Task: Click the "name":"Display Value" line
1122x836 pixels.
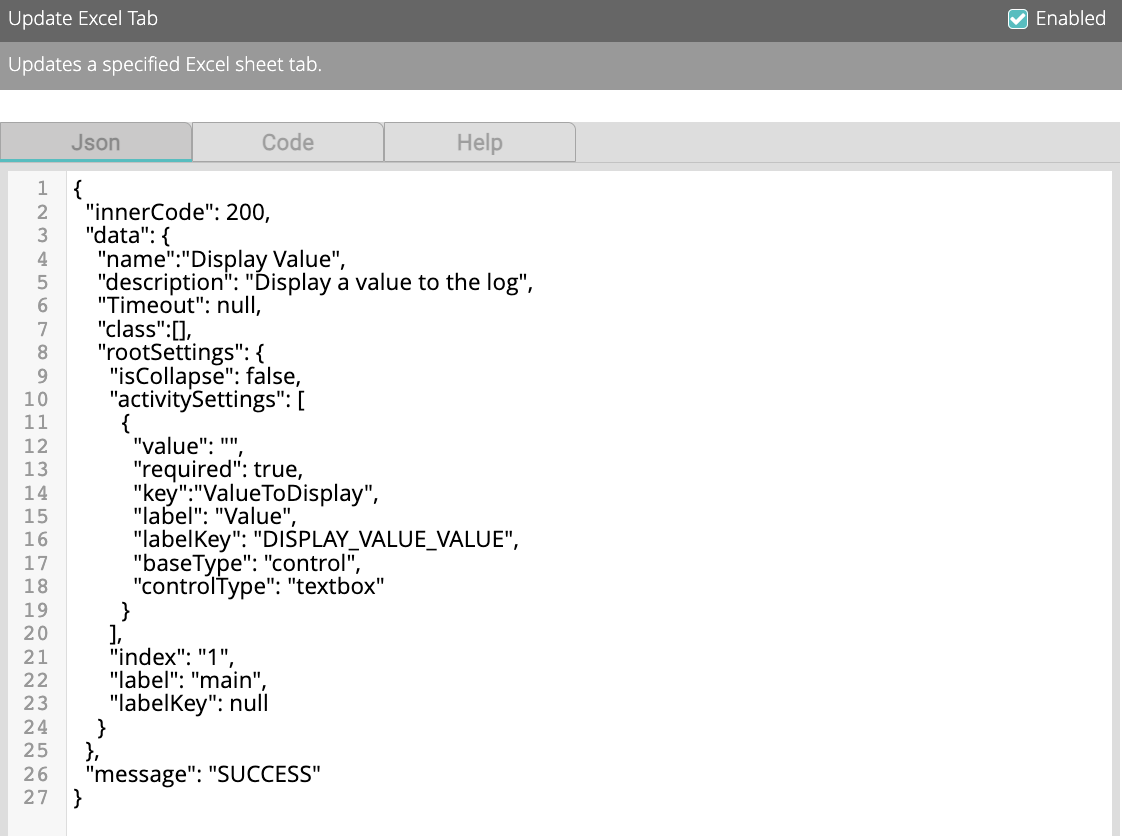Action: (221, 258)
